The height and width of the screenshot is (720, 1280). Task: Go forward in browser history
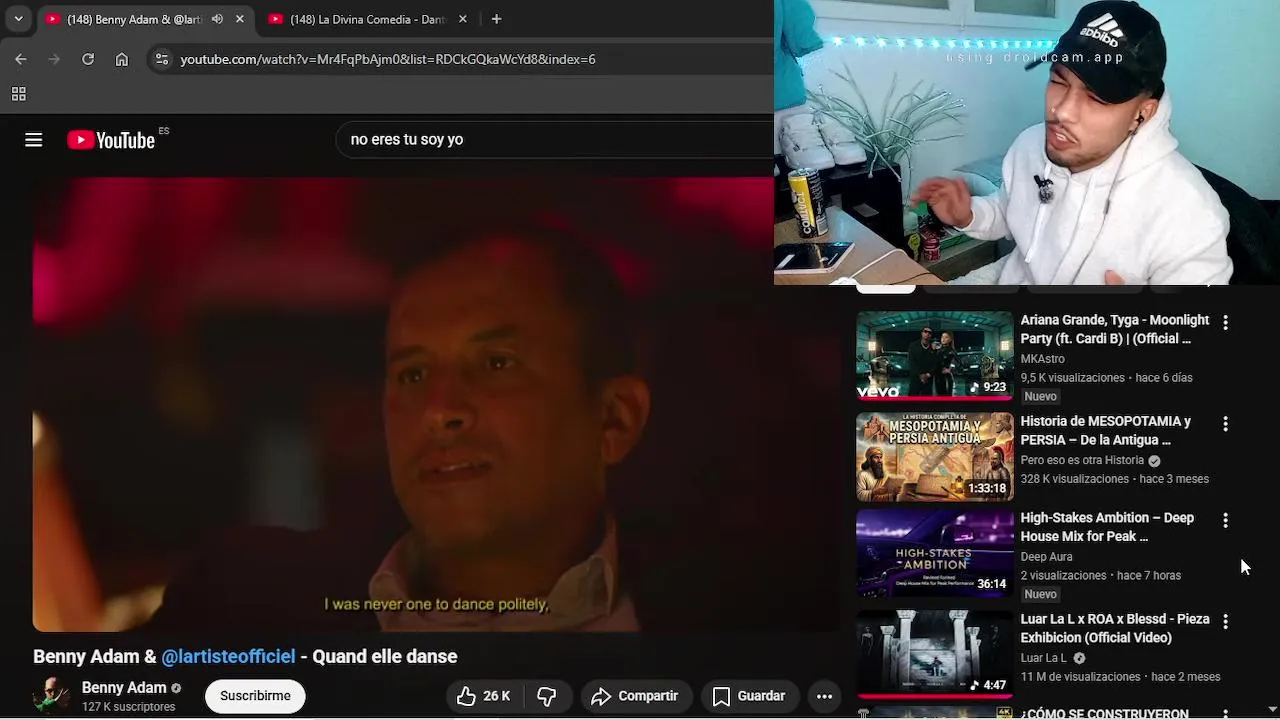coord(54,59)
